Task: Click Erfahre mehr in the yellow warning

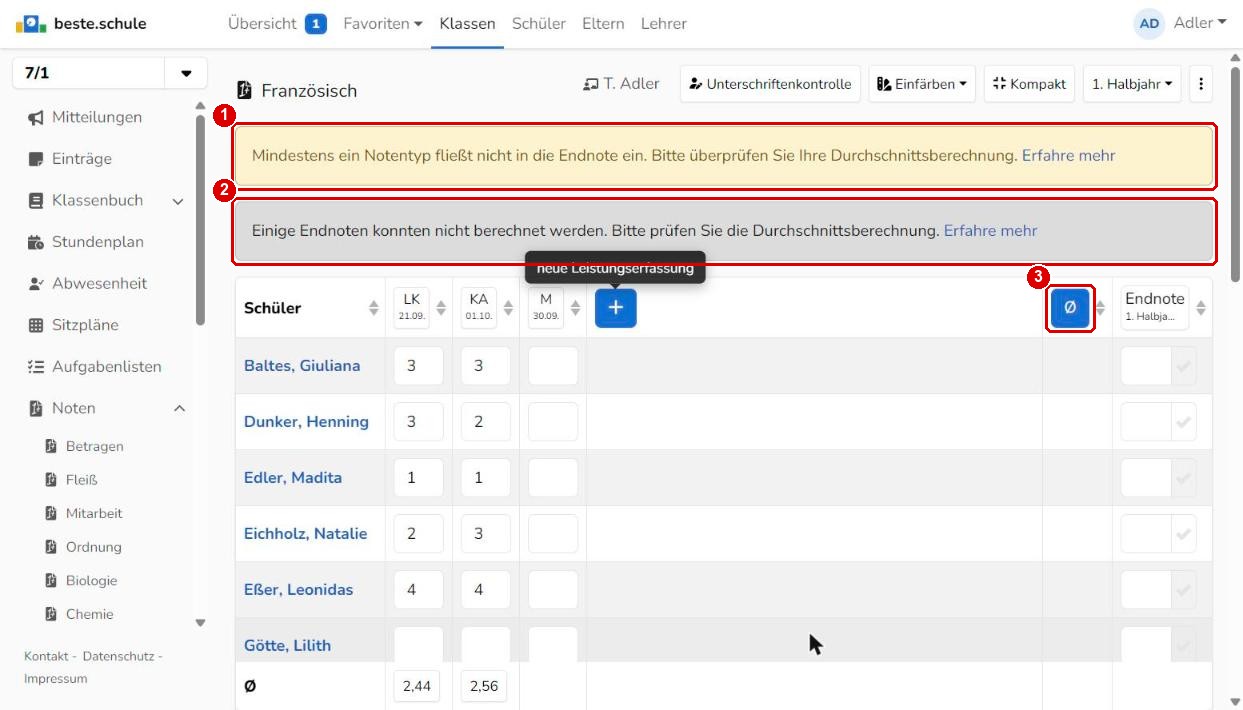Action: [1068, 155]
